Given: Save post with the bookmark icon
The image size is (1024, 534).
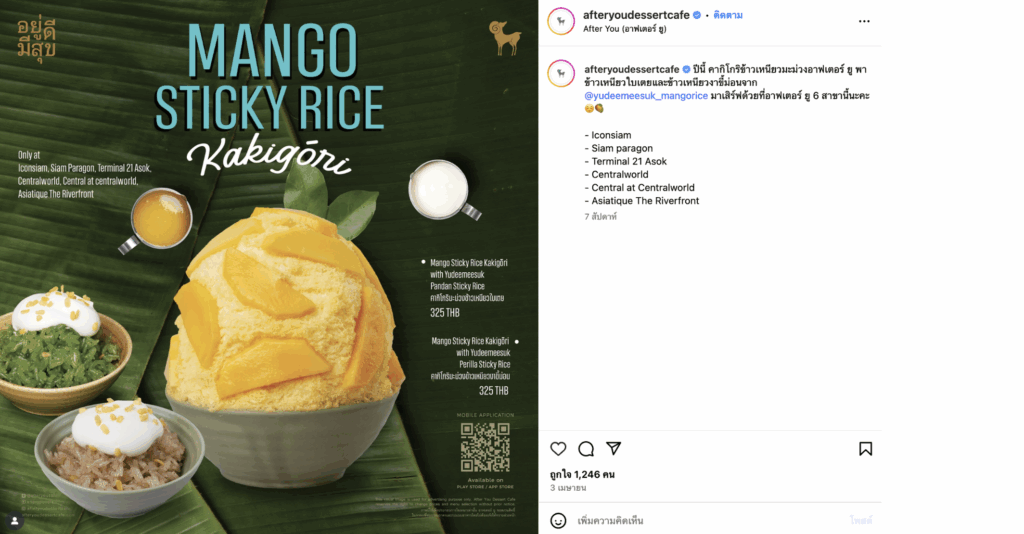Looking at the screenshot, I should tap(865, 448).
